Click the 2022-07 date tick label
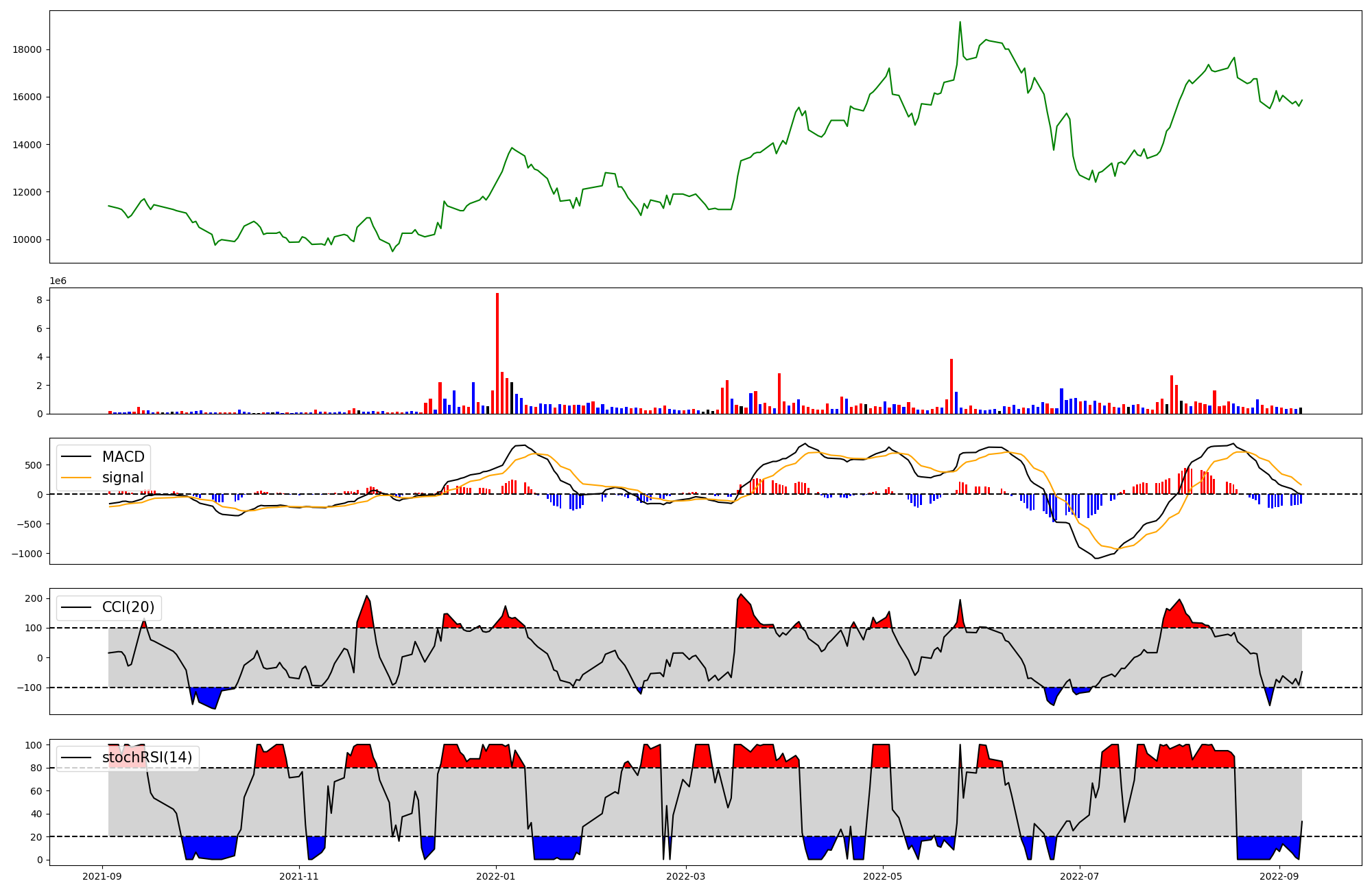 point(1079,876)
